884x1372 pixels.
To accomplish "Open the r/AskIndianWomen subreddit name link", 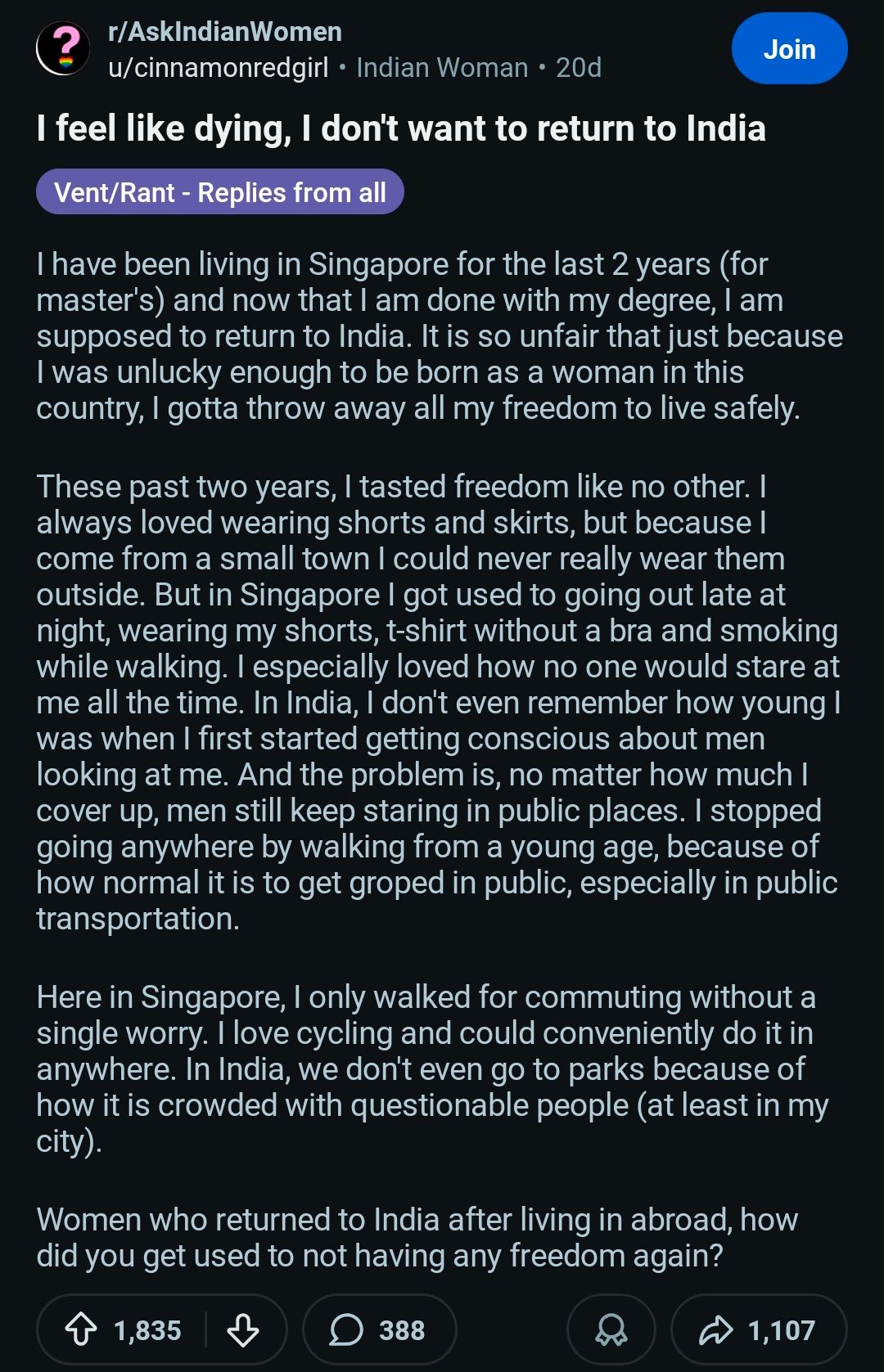I will point(225,32).
